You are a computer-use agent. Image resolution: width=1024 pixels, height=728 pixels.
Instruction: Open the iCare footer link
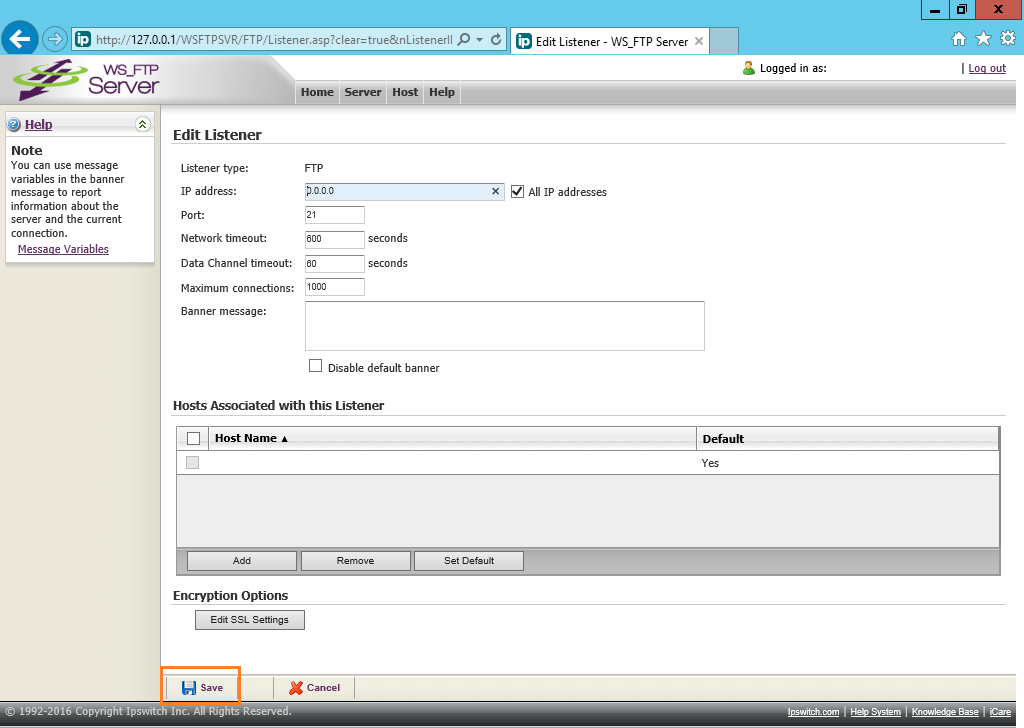1000,712
